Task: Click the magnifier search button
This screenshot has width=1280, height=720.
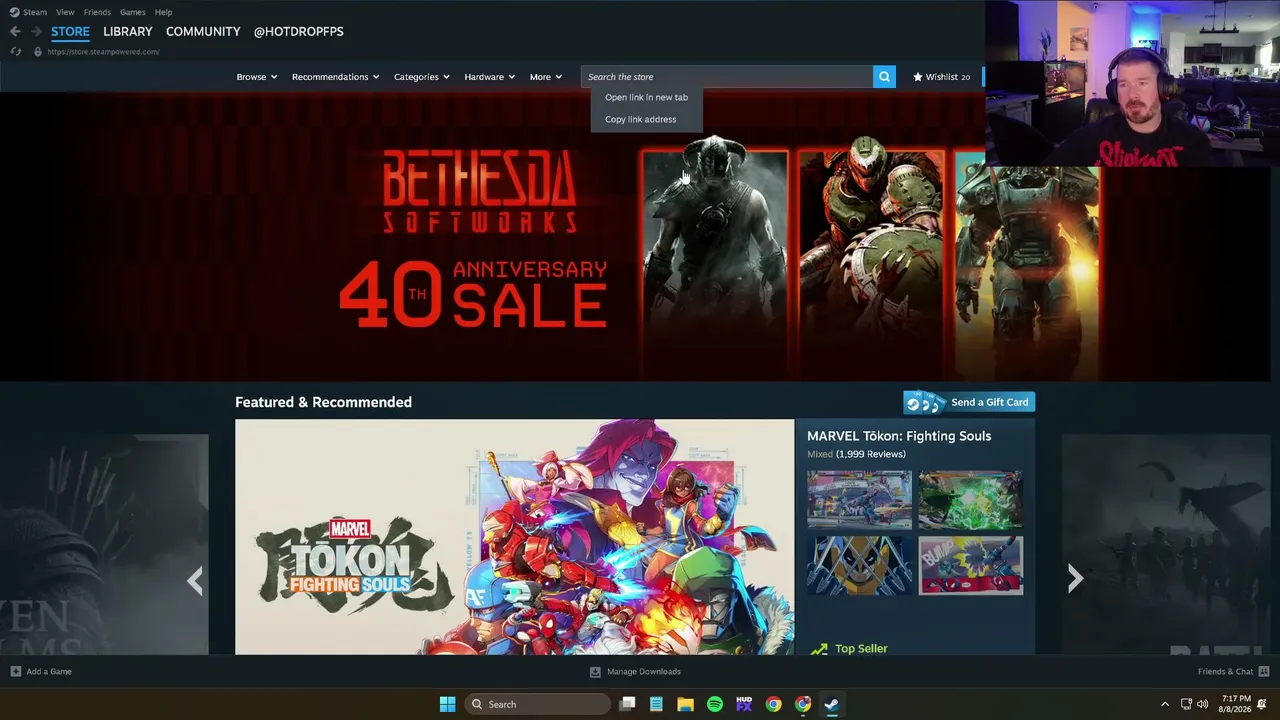Action: click(884, 77)
